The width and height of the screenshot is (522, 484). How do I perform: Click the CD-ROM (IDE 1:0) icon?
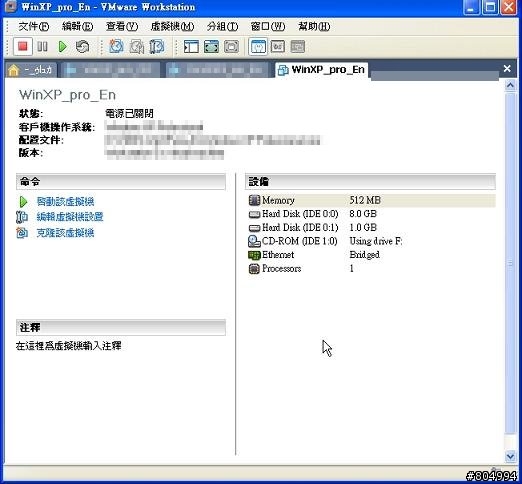point(254,241)
